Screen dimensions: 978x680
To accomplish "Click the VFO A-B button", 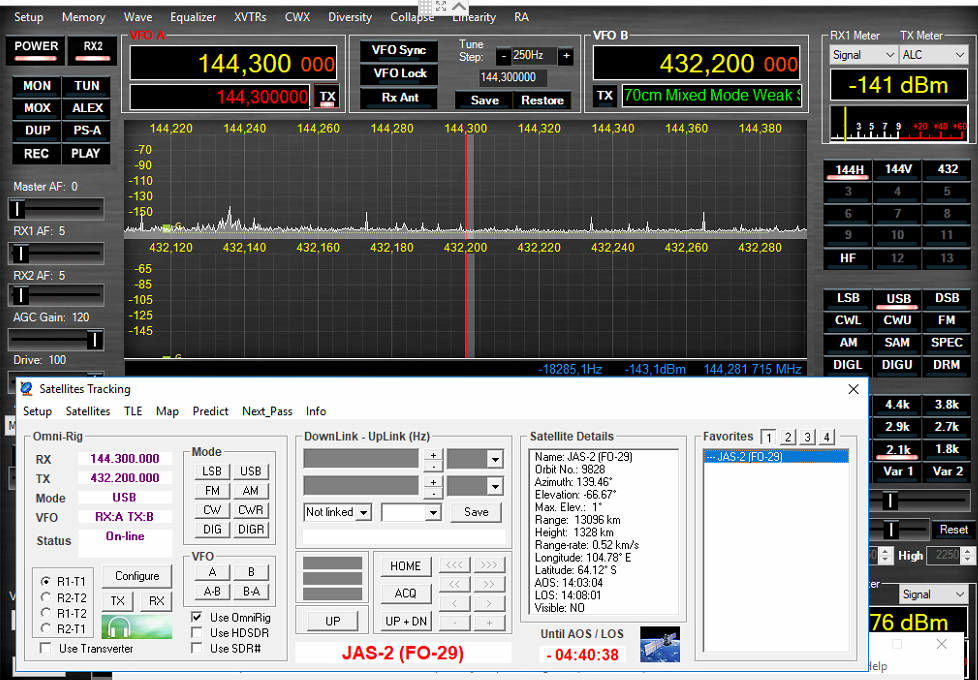I will click(212, 591).
